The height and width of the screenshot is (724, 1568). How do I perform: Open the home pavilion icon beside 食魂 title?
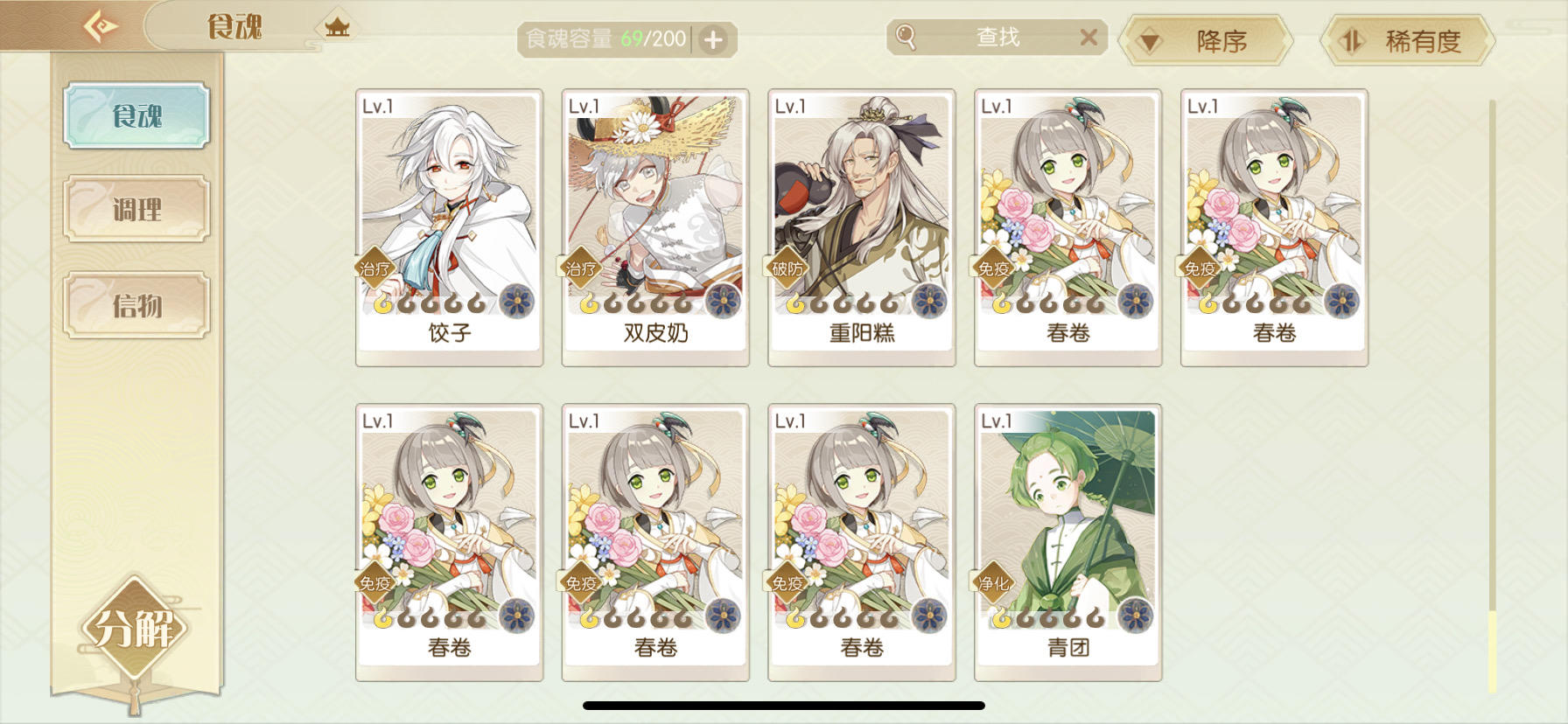pos(337,27)
